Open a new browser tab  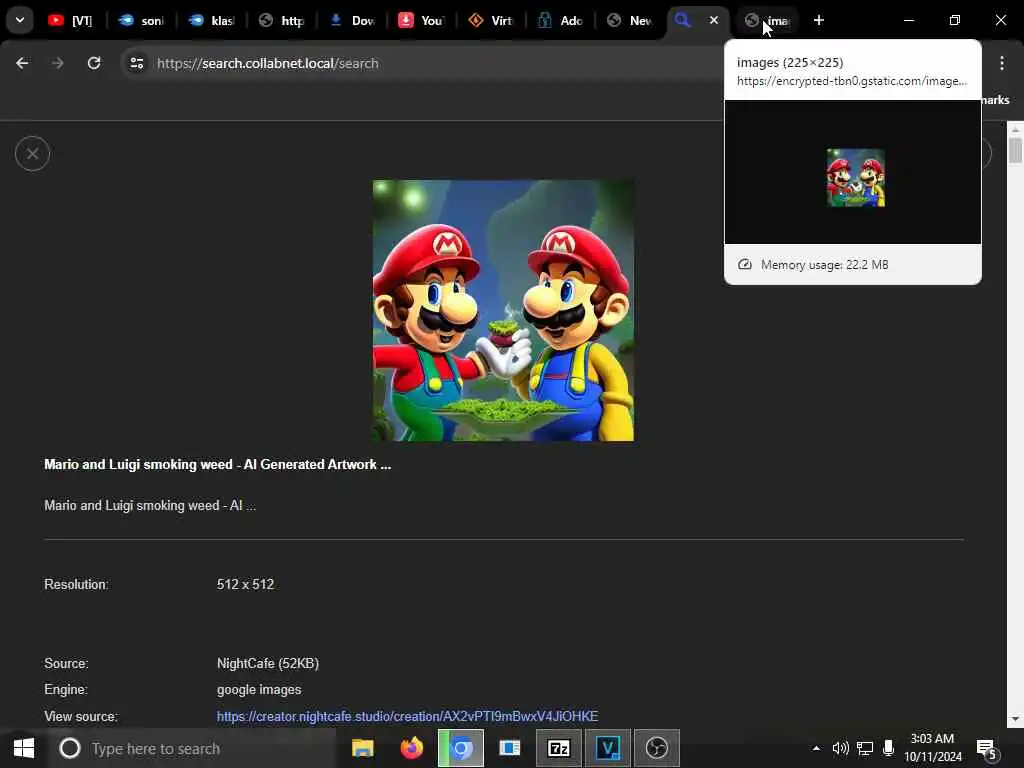(x=819, y=20)
